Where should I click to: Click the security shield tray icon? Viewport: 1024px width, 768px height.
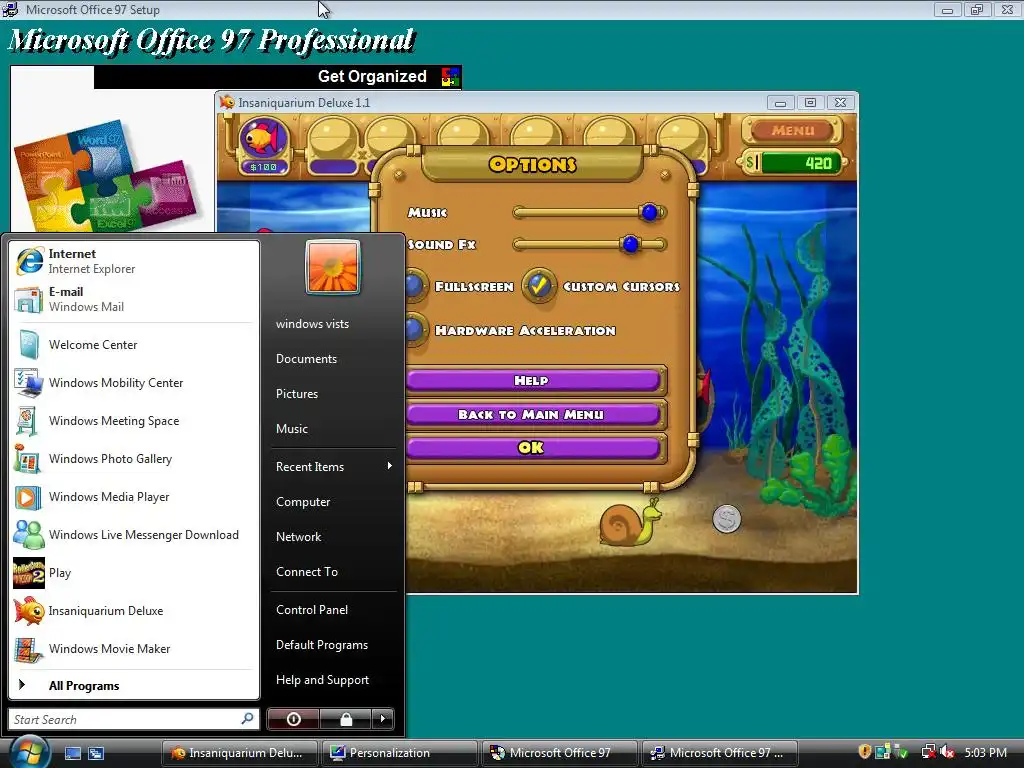tap(865, 752)
